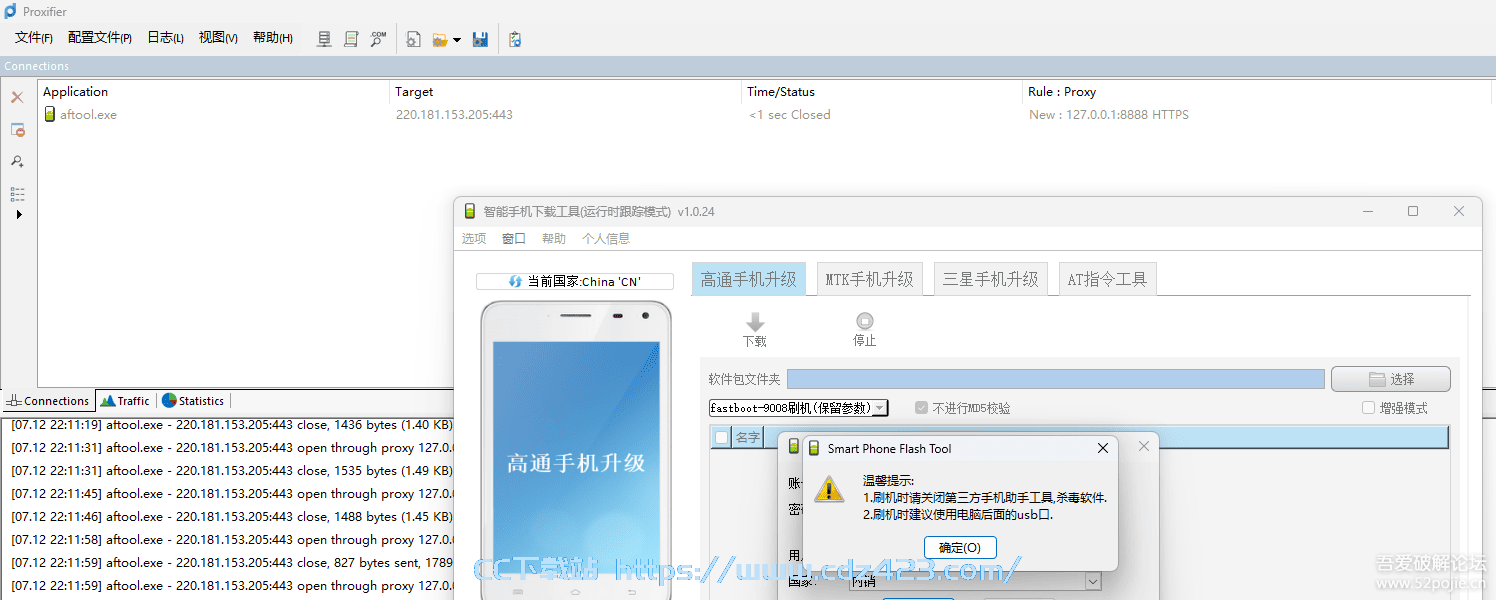The image size is (1496, 600).
Task: Select the 22:11:19 close 1436 bytes log line
Action: coord(232,425)
